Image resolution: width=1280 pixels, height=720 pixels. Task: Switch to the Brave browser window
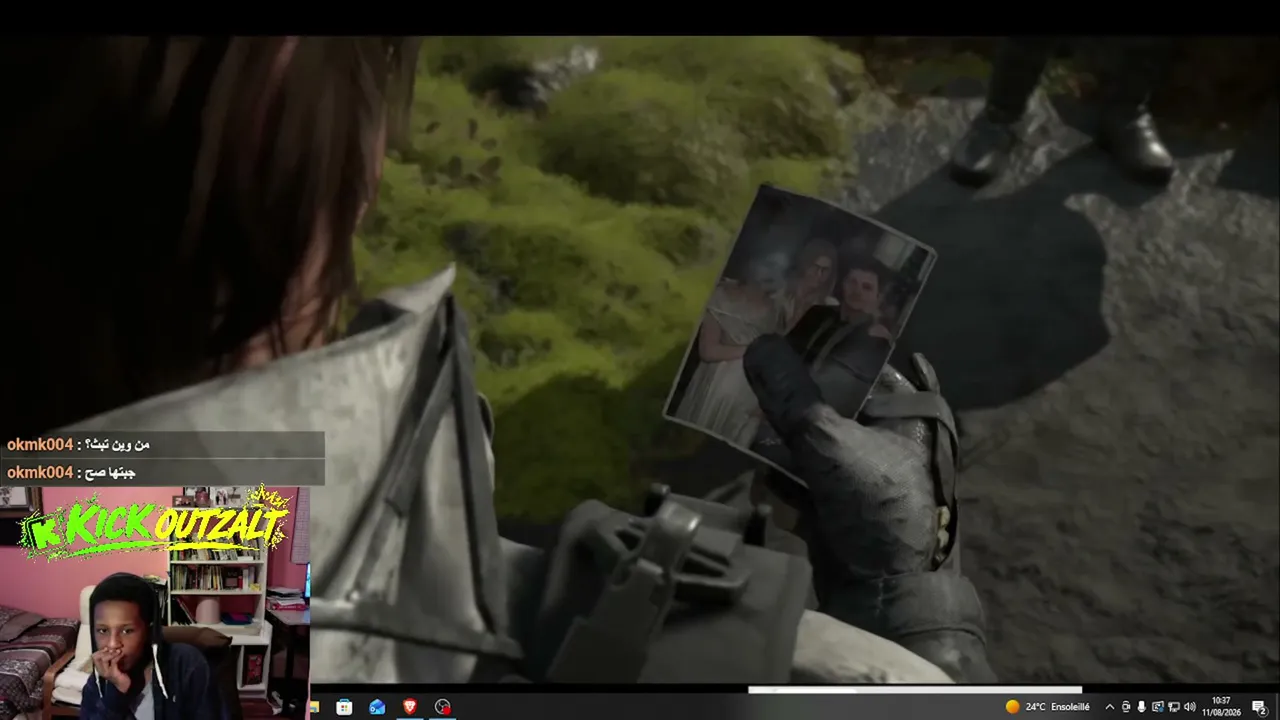click(x=410, y=707)
